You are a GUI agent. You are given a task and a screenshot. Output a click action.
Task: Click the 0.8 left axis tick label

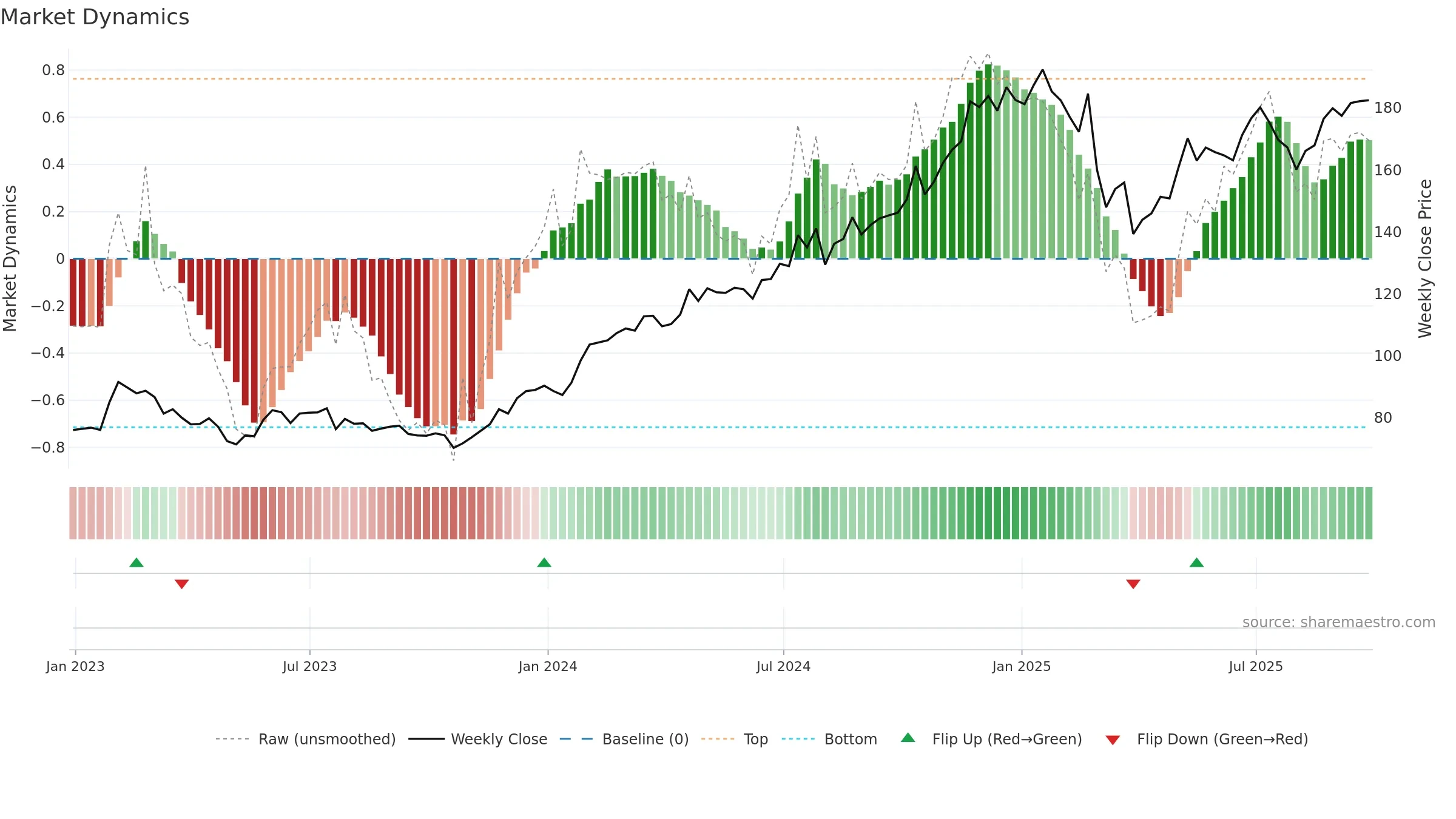click(x=53, y=70)
